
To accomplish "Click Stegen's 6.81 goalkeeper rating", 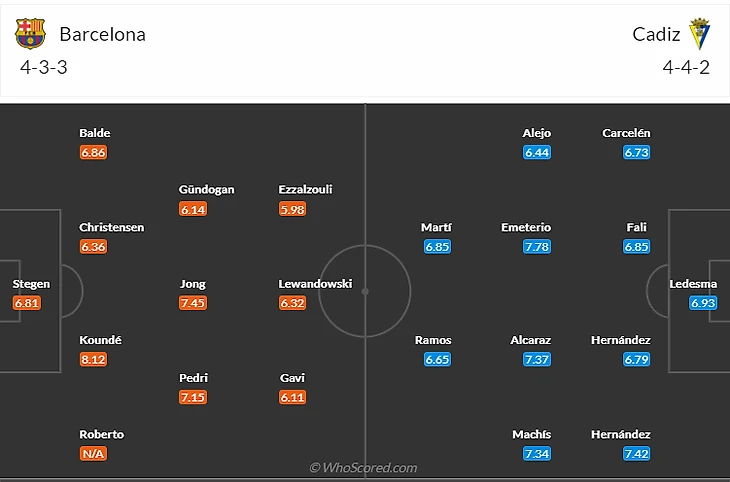I will 27,303.
